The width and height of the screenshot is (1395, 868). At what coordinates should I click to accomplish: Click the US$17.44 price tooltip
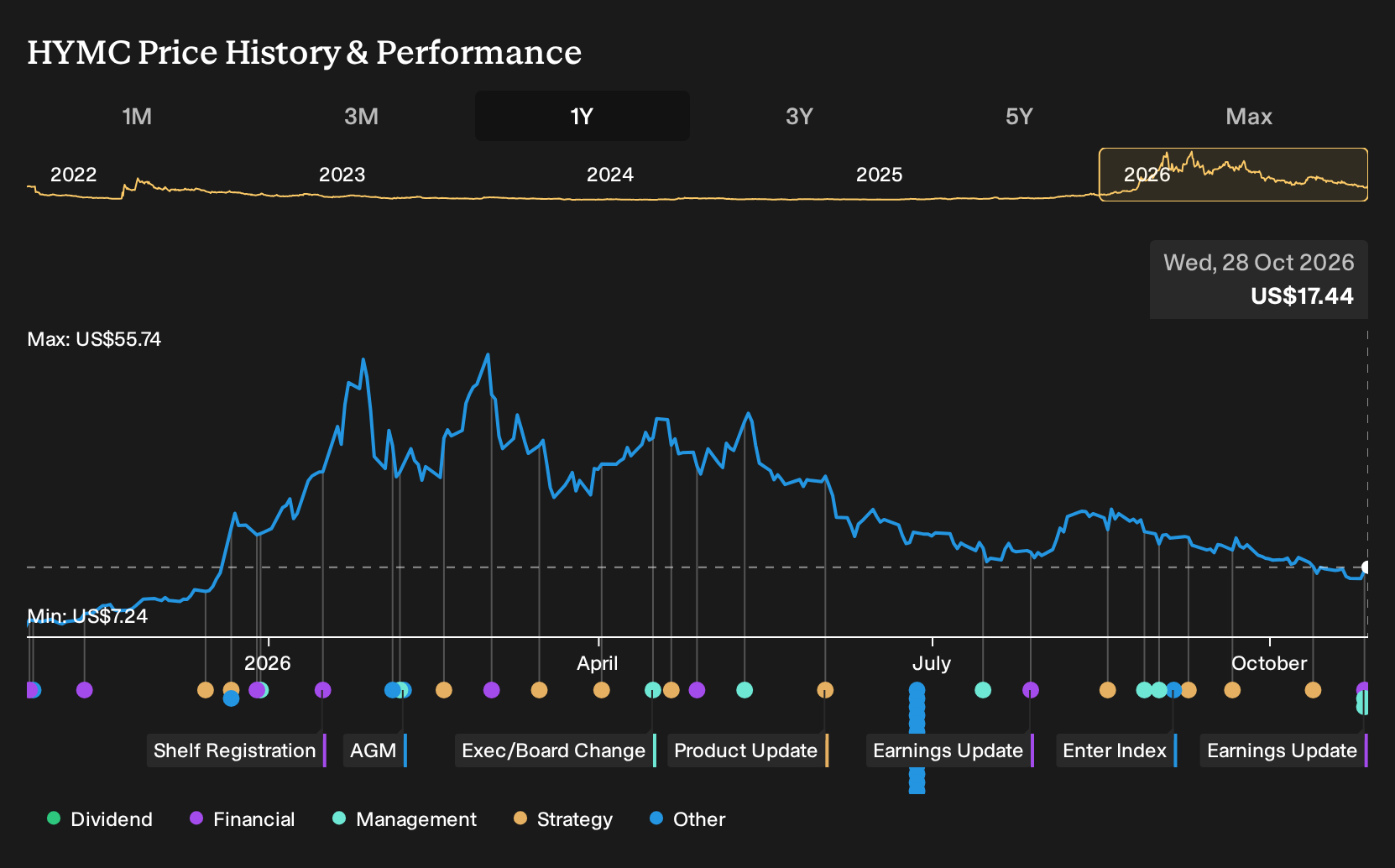(x=1258, y=280)
